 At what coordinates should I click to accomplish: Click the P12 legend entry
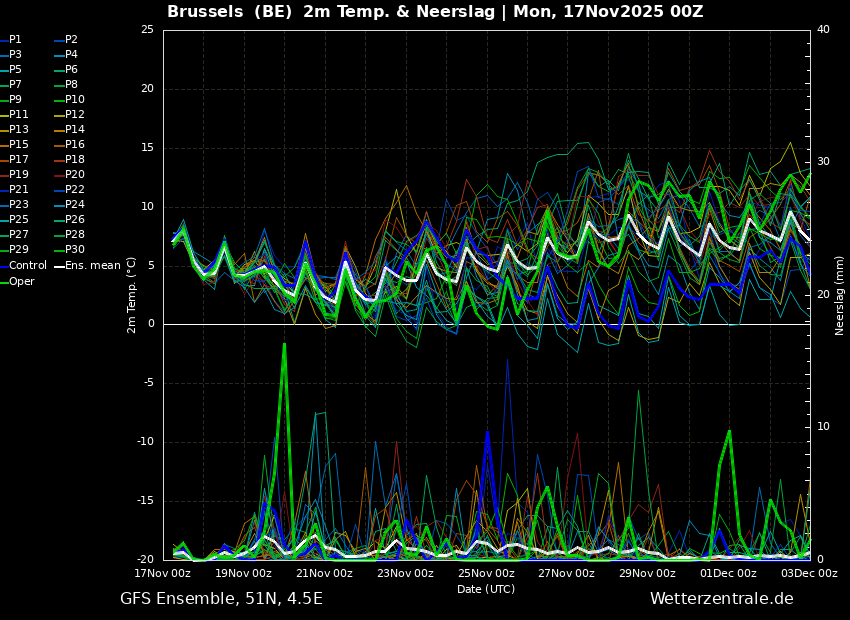click(75, 115)
